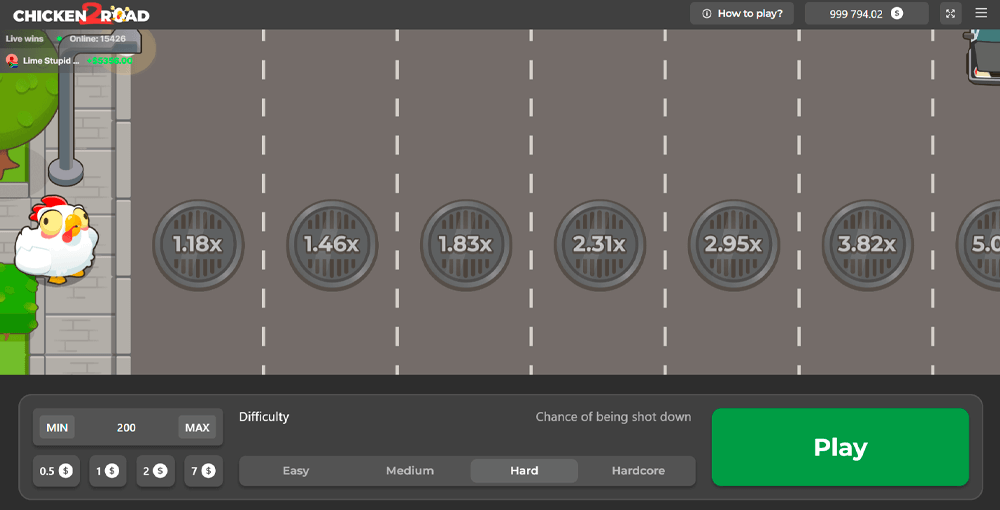Select the Hard difficulty option
Image resolution: width=1000 pixels, height=510 pixels.
[524, 471]
